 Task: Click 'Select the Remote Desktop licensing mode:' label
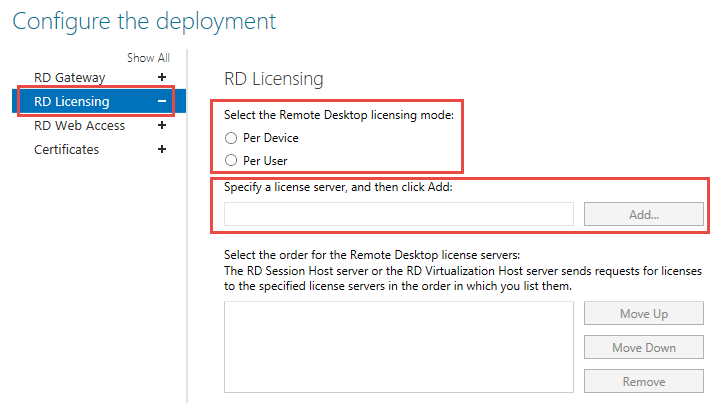[x=339, y=115]
